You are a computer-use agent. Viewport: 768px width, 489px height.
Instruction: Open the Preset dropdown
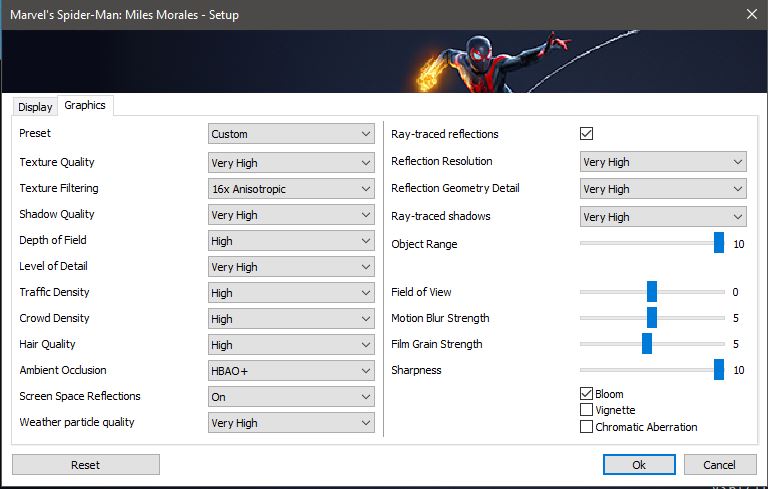(291, 134)
